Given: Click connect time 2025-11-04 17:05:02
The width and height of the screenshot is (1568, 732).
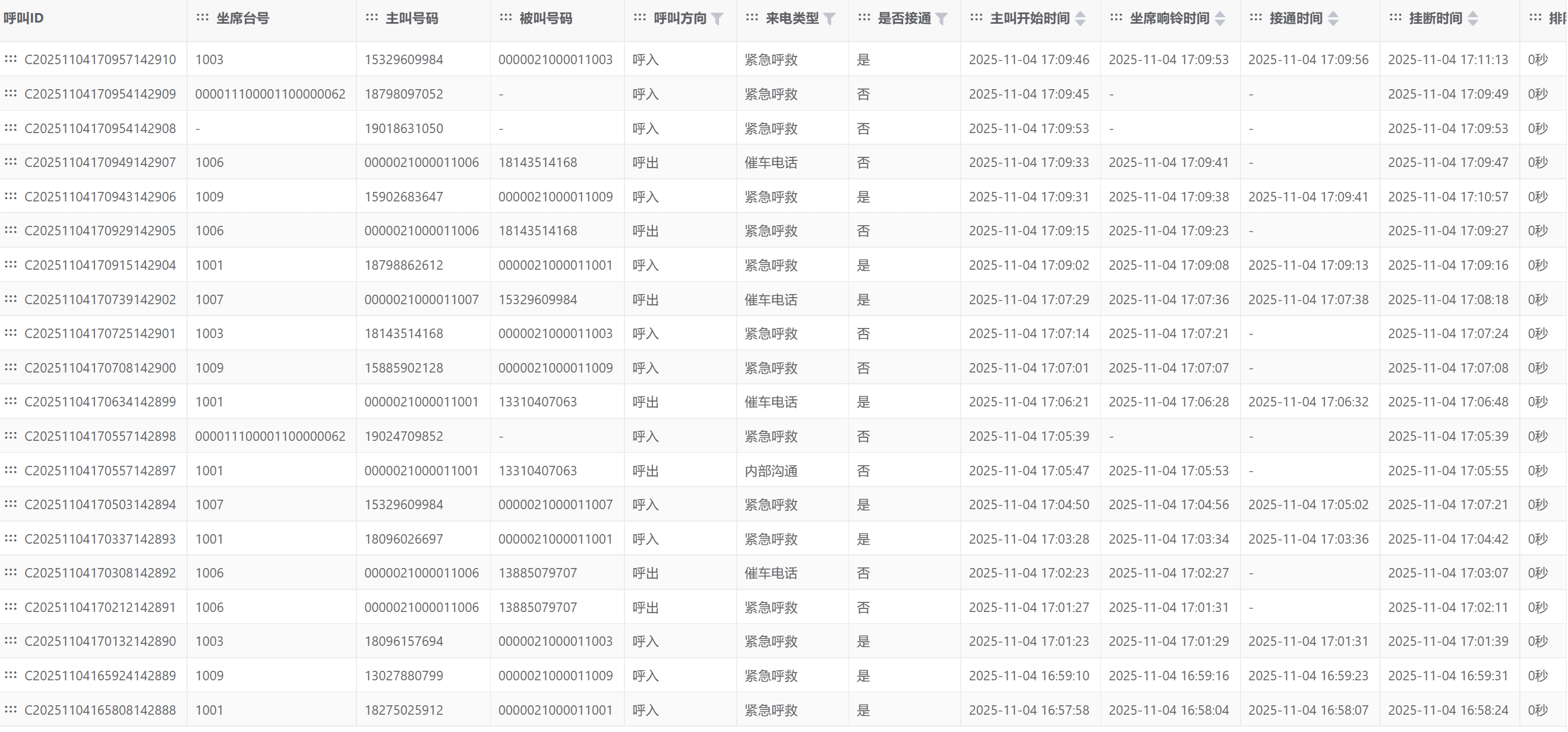Looking at the screenshot, I should coord(1308,505).
